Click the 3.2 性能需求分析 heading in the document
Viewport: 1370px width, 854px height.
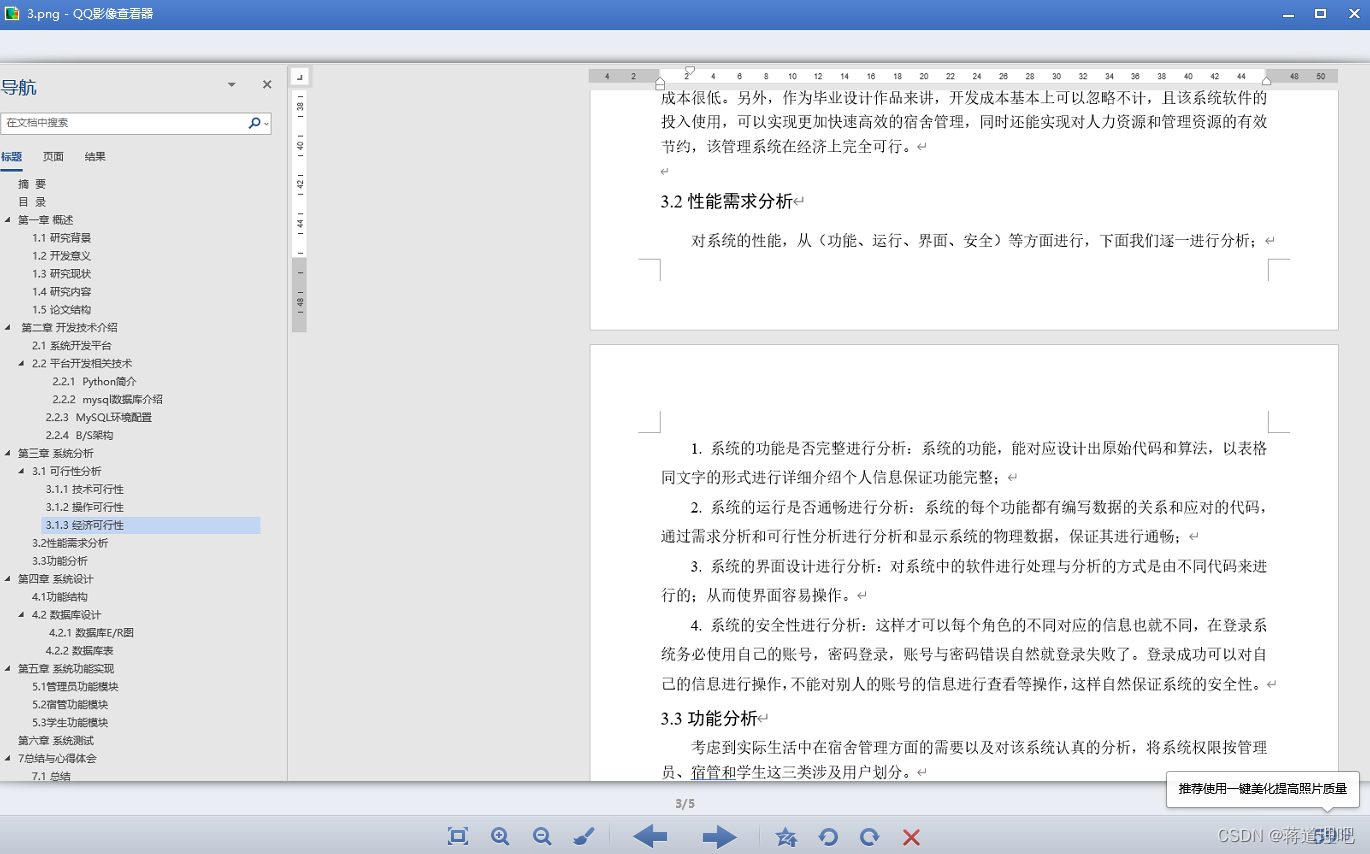(727, 201)
